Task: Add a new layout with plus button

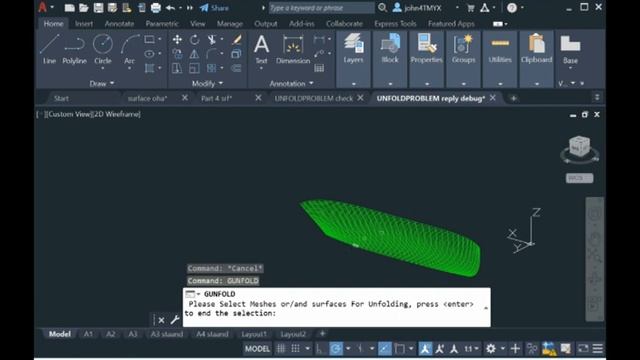Action: (322, 333)
